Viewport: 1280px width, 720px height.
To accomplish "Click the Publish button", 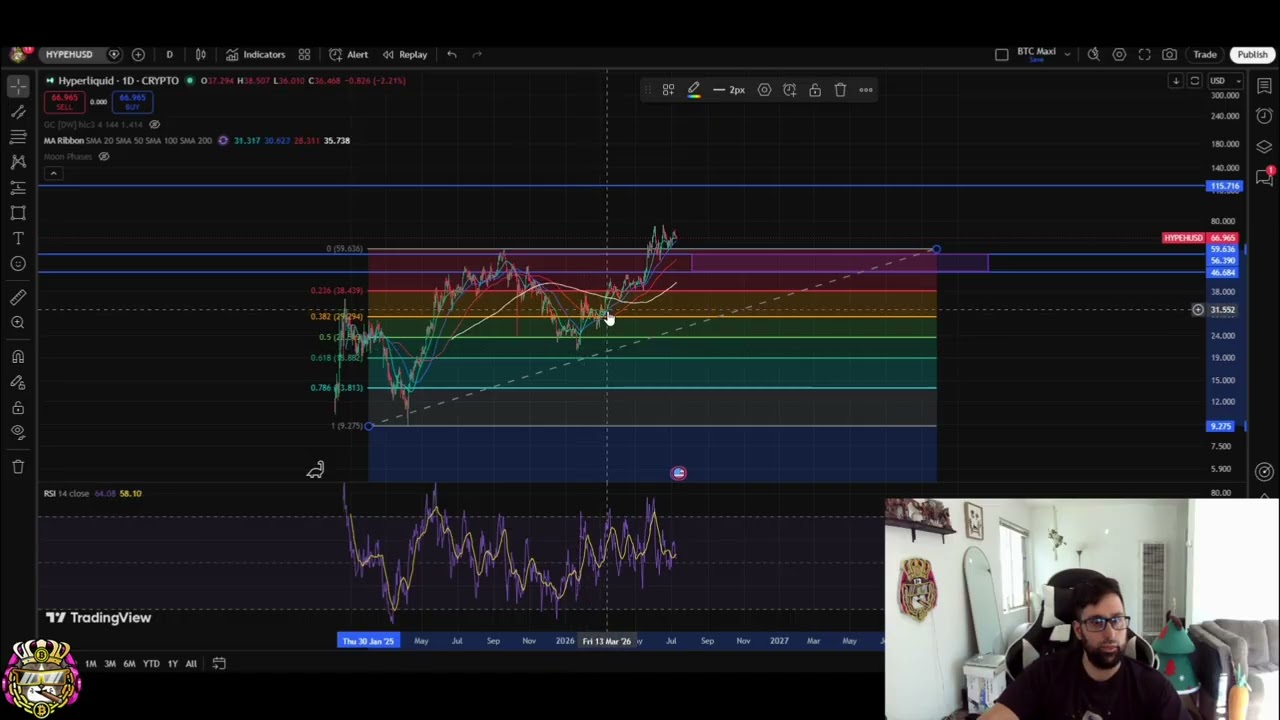I will pos(1252,54).
